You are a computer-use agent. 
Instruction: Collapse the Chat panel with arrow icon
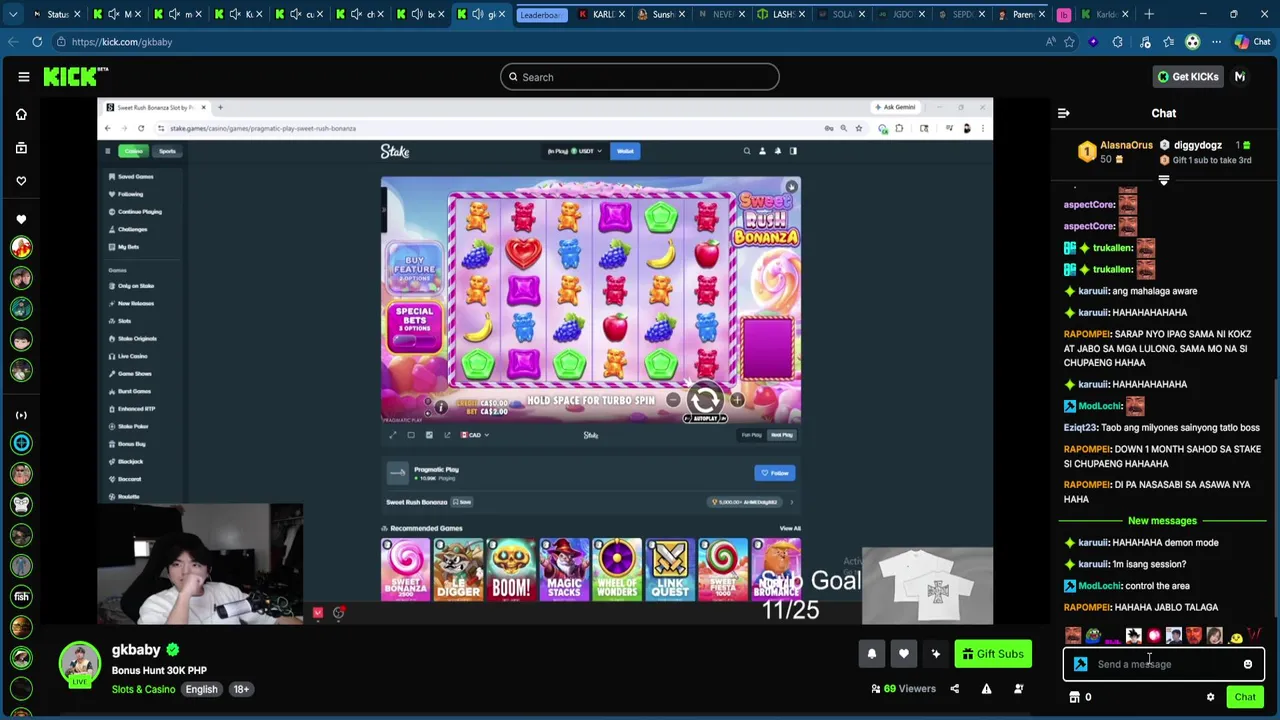(x=1064, y=113)
